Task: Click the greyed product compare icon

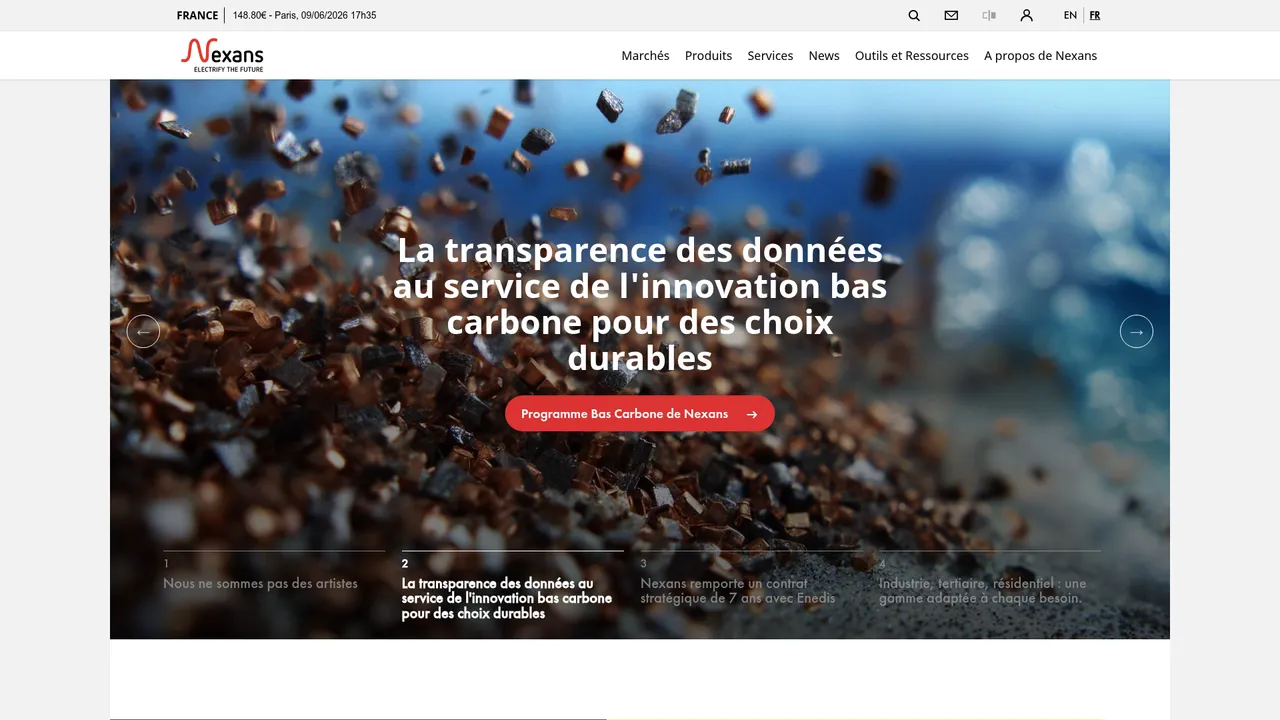Action: coord(989,15)
